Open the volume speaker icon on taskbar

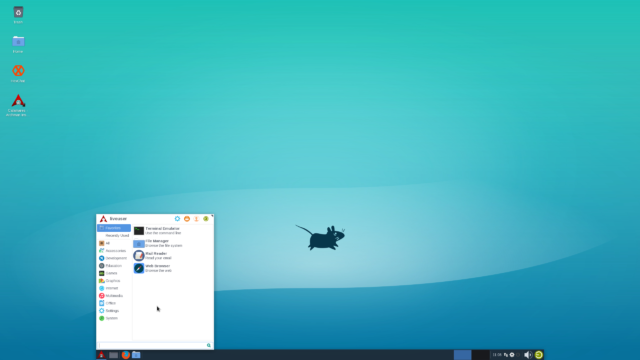528,355
